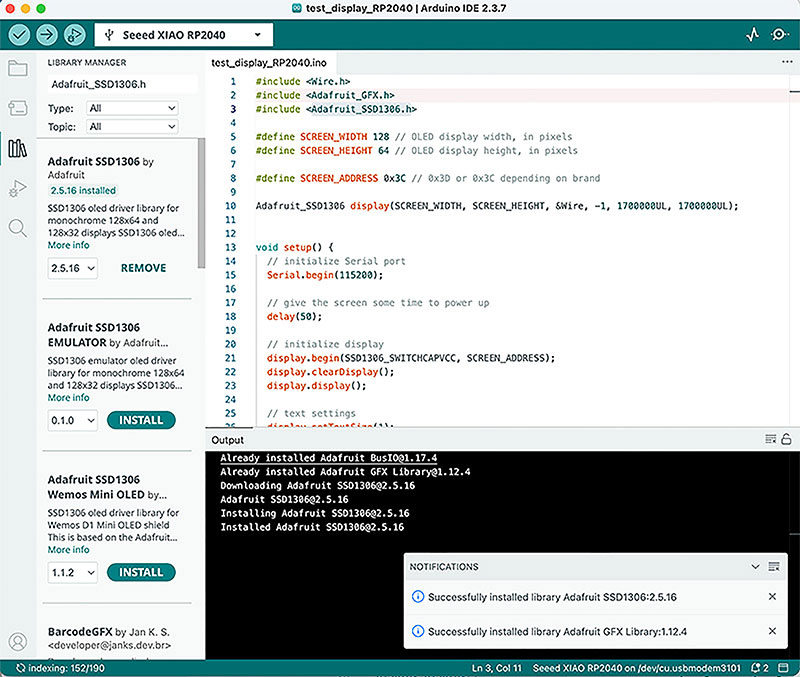This screenshot has width=800, height=677.
Task: Dismiss the Adafruit GFX Library:1.12.4 notification
Action: pos(772,631)
